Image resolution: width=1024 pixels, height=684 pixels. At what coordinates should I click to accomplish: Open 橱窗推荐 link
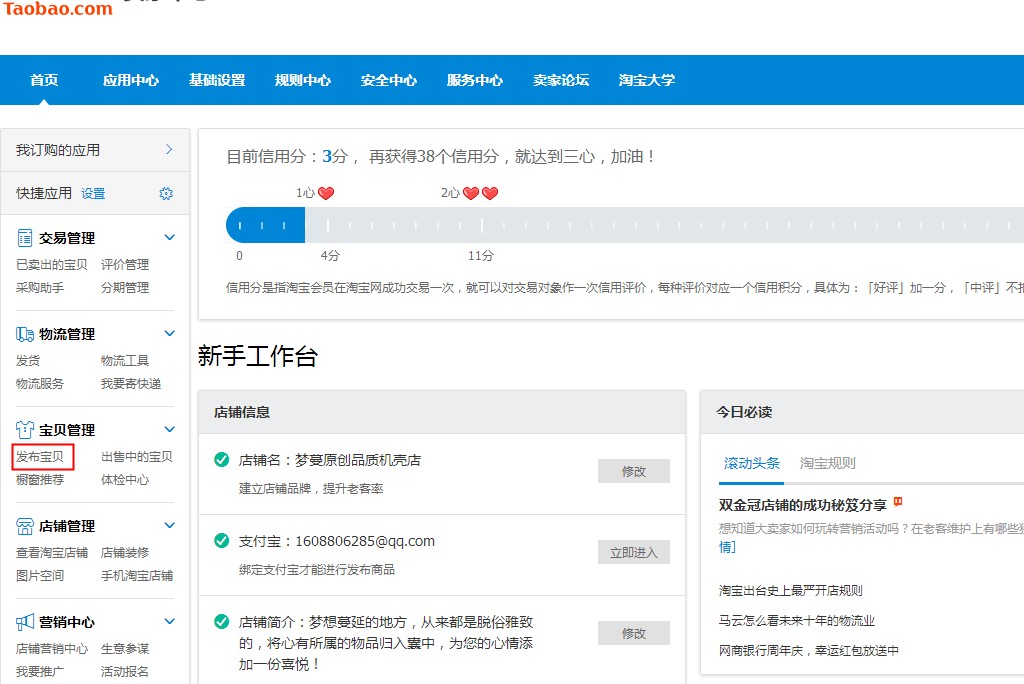[x=40, y=480]
